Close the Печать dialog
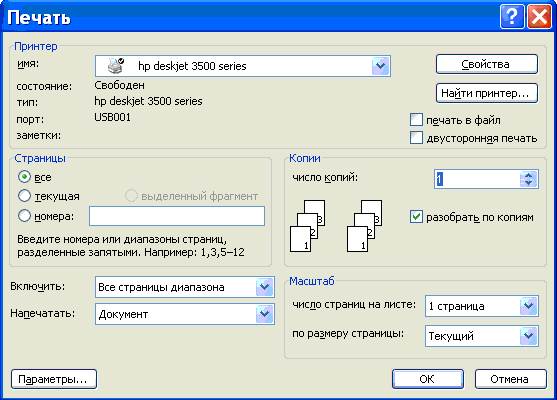The height and width of the screenshot is (400, 557). (539, 16)
